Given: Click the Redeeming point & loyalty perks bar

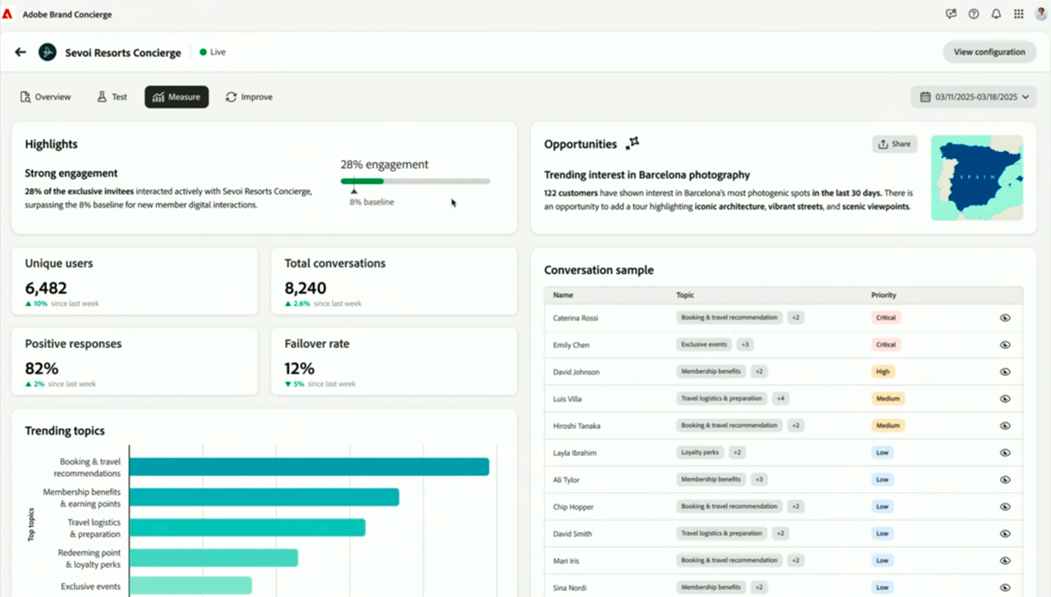Looking at the screenshot, I should click(x=214, y=557).
